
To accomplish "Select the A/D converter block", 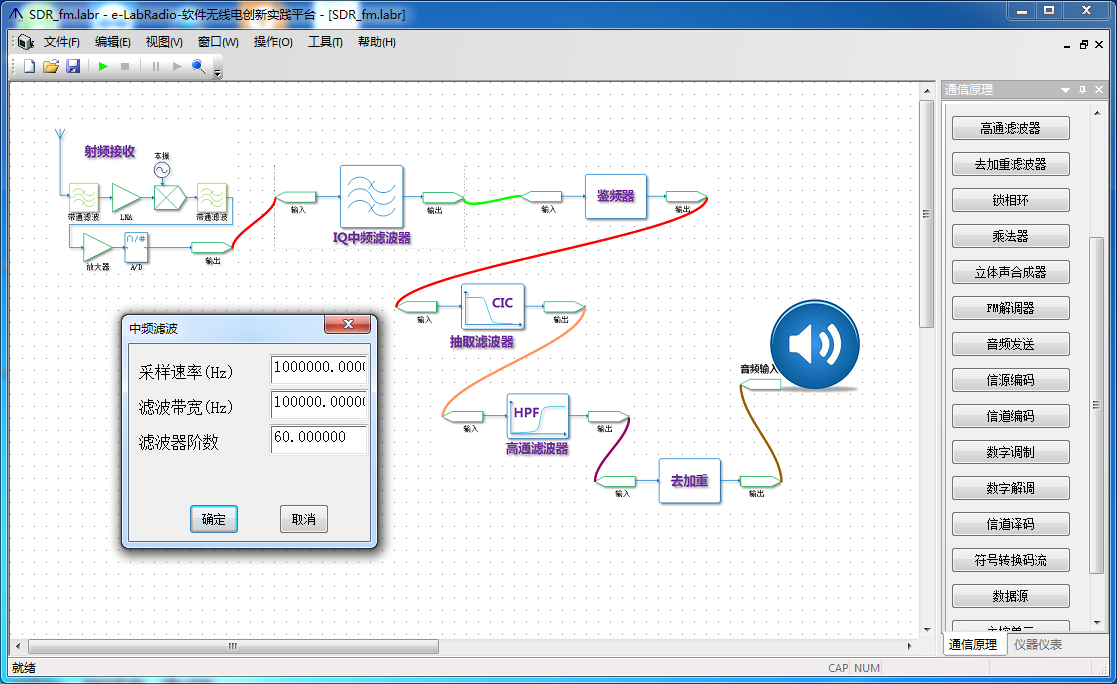I will 136,247.
